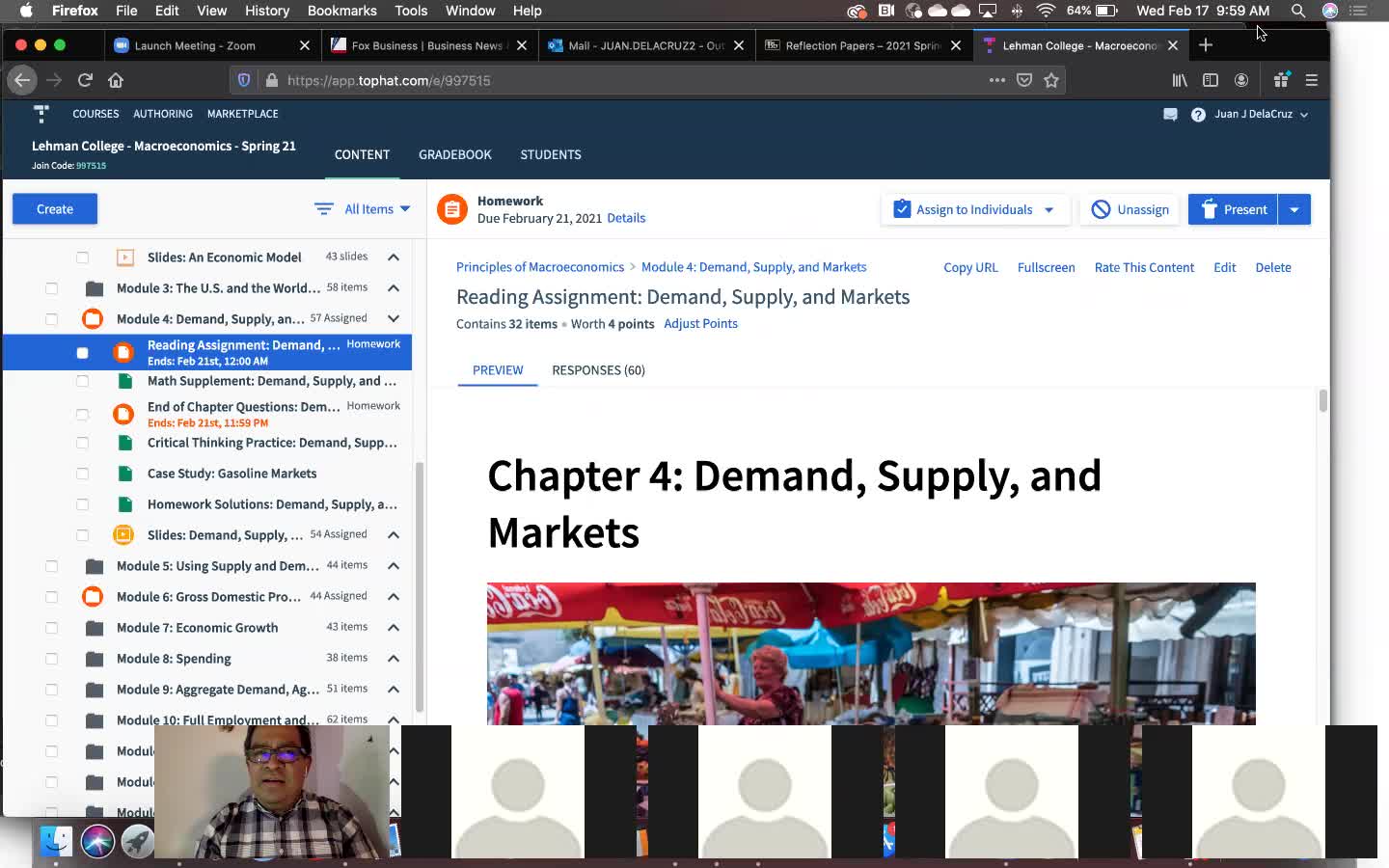Open the Firefox hamburger menu
The height and width of the screenshot is (868, 1389).
[x=1311, y=80]
